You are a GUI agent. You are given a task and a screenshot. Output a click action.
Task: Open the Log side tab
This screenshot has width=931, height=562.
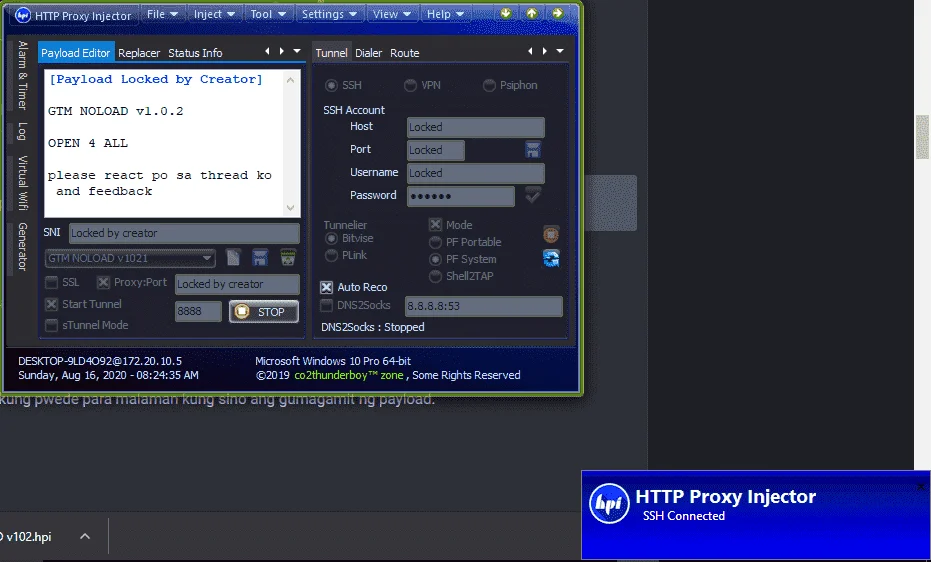pyautogui.click(x=23, y=131)
